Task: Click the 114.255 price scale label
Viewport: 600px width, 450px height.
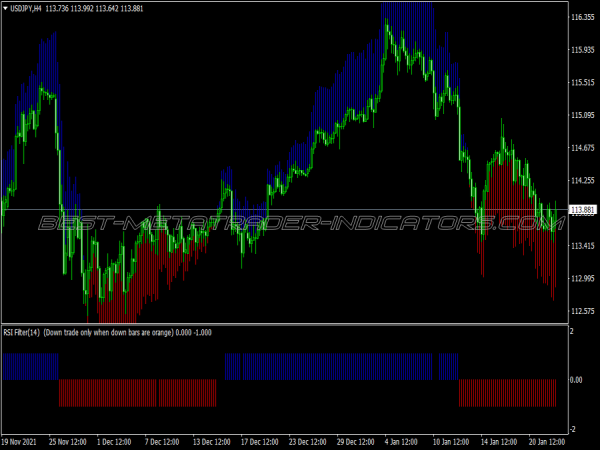Action: pyautogui.click(x=582, y=181)
